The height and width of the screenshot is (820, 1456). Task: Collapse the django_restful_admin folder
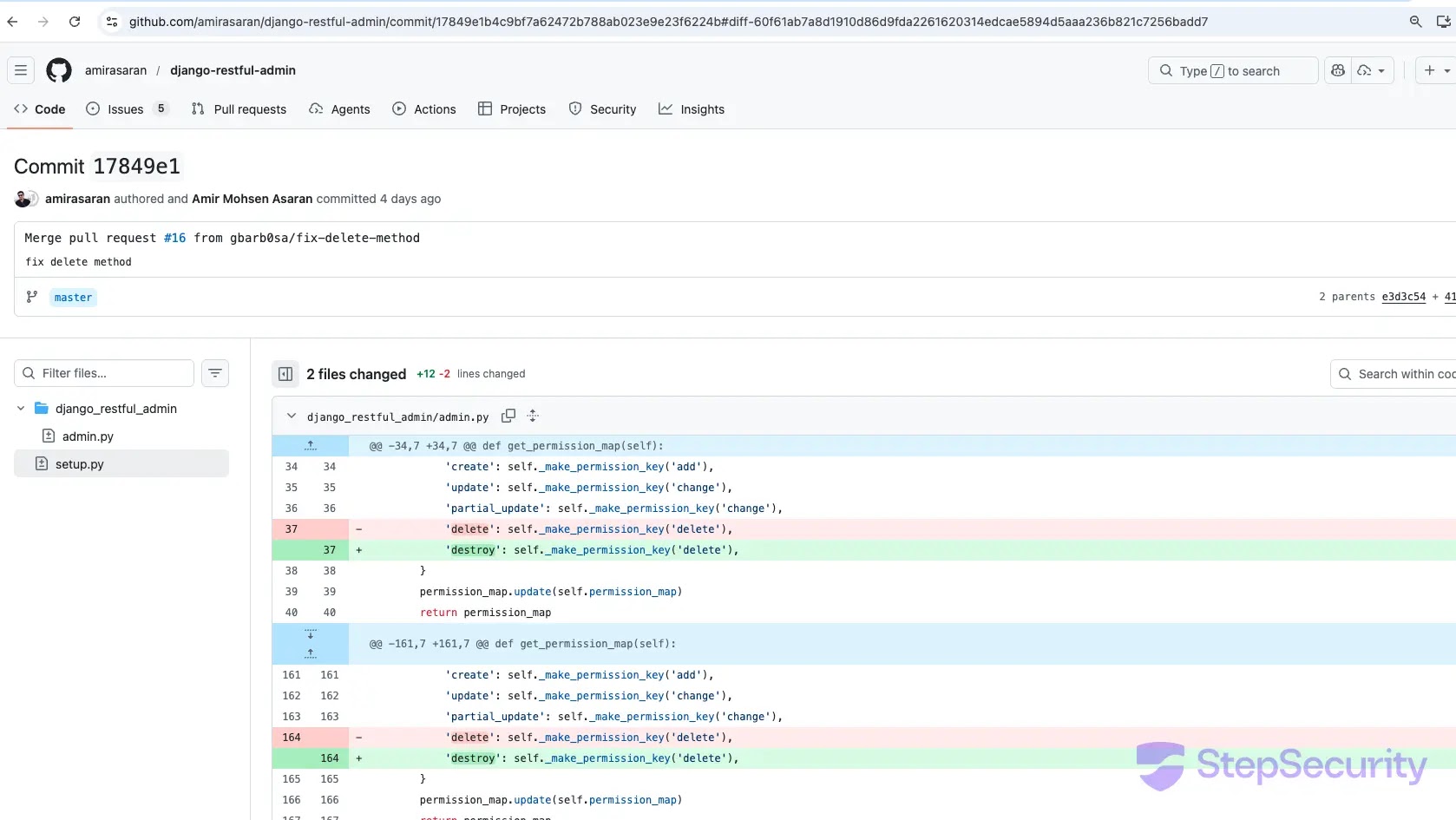(20, 408)
